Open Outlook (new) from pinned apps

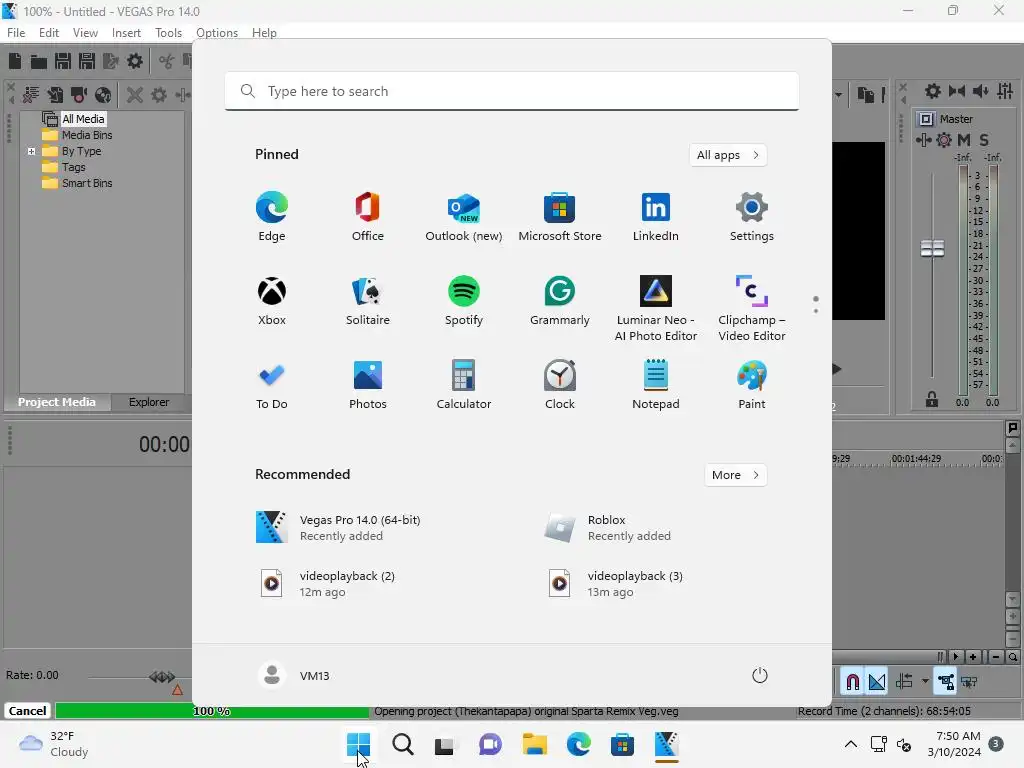click(x=464, y=217)
